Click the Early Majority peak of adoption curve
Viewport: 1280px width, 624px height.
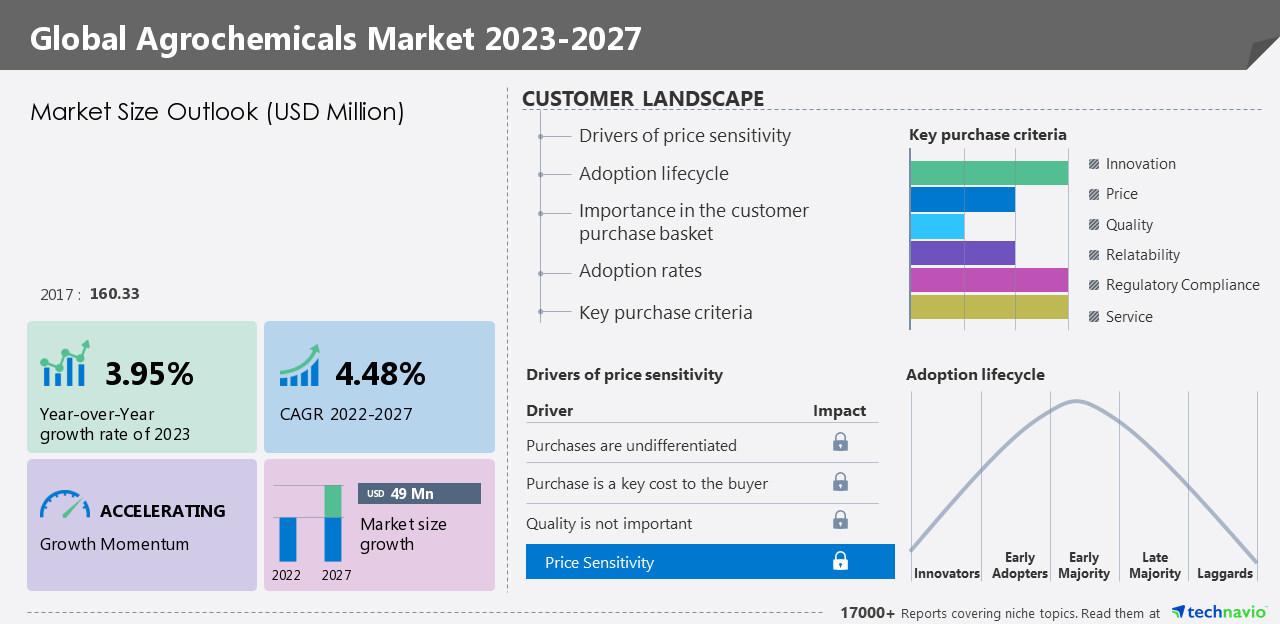pos(1077,402)
